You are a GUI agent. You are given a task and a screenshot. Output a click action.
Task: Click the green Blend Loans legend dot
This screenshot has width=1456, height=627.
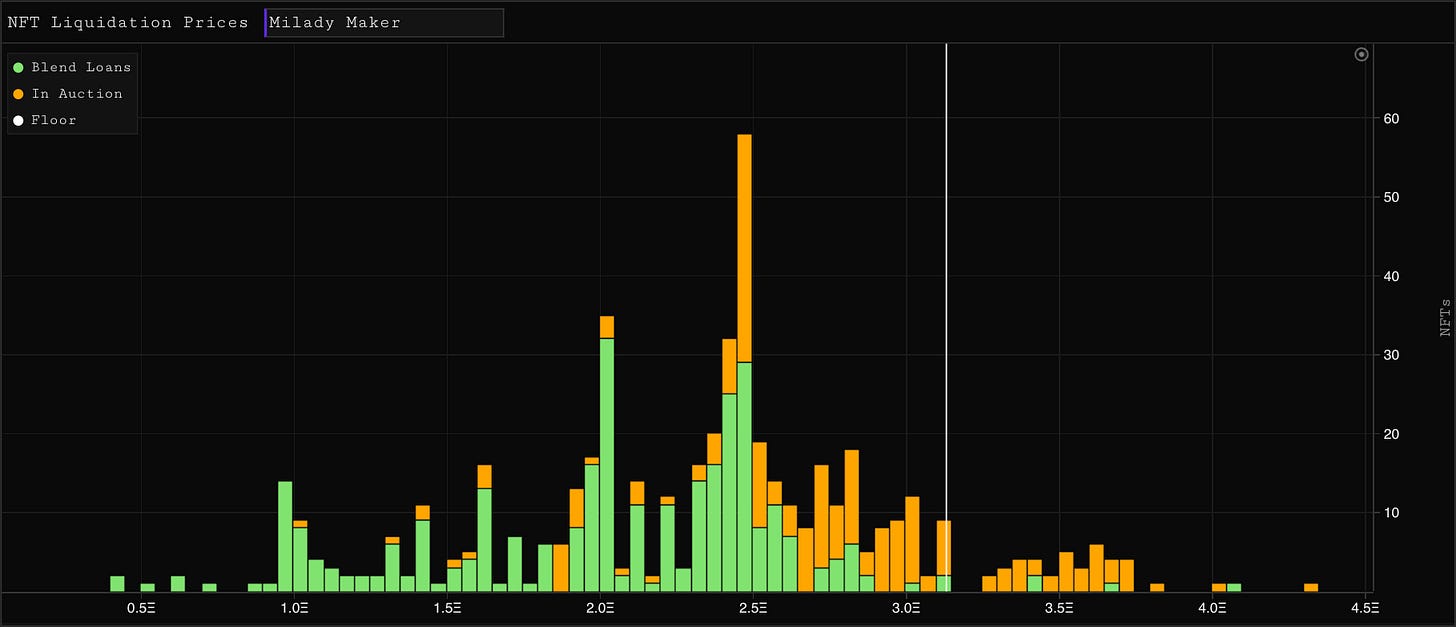click(18, 68)
